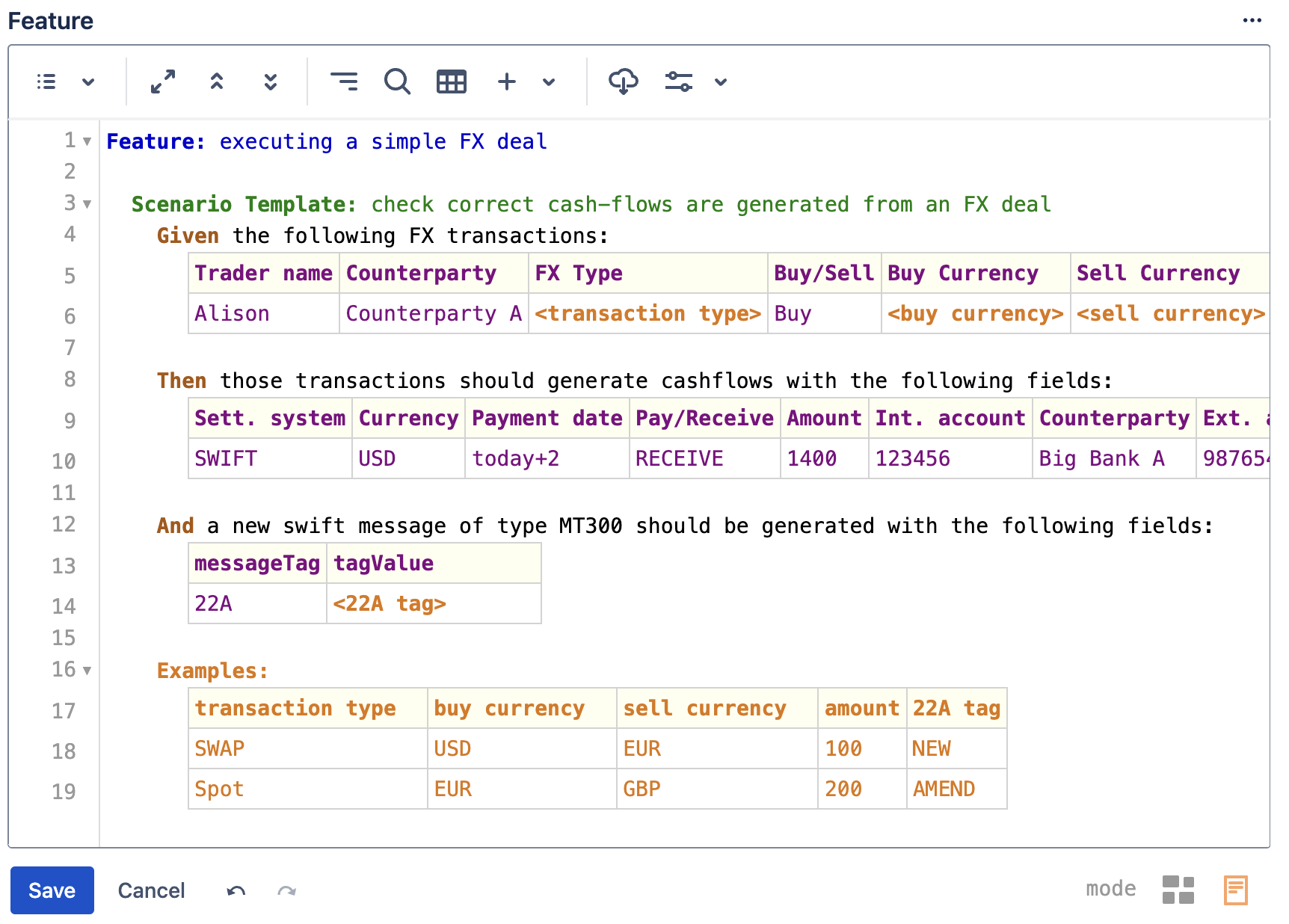Screen dimensions: 1289x924
Task: Click the 'Buy/Sell' header cell
Action: (825, 273)
